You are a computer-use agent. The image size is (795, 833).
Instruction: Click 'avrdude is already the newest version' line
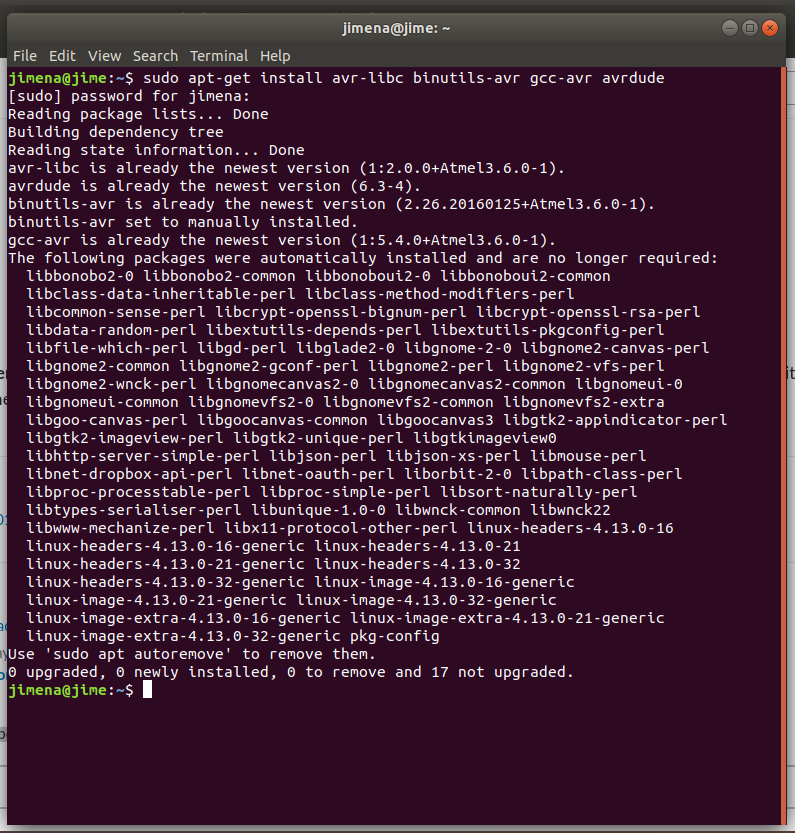coord(214,186)
